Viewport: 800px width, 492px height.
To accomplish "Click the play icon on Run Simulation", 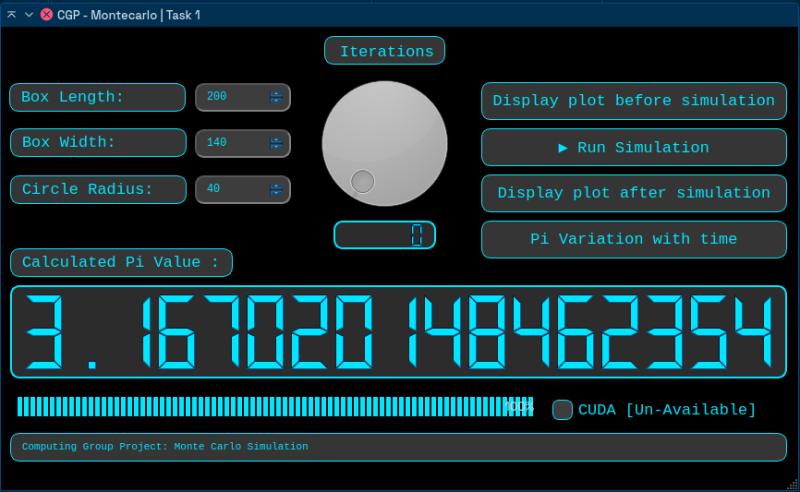I will tap(563, 148).
